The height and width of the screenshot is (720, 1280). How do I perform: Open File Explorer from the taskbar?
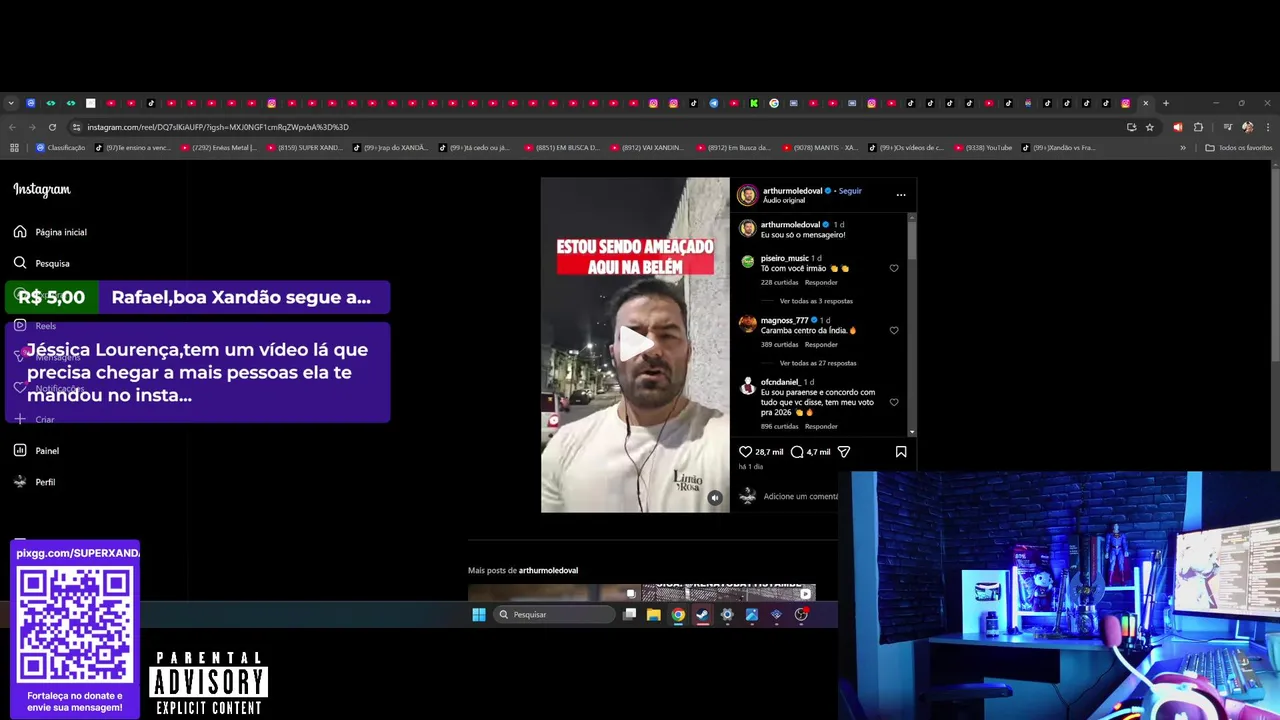653,615
